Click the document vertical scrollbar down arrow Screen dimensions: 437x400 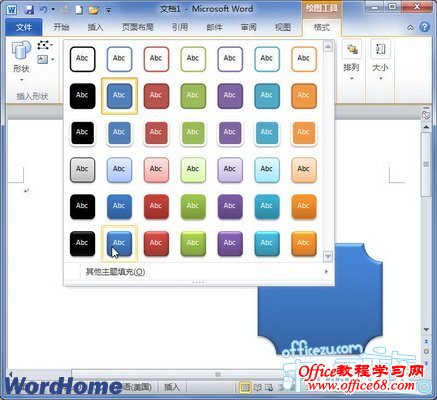[426, 330]
